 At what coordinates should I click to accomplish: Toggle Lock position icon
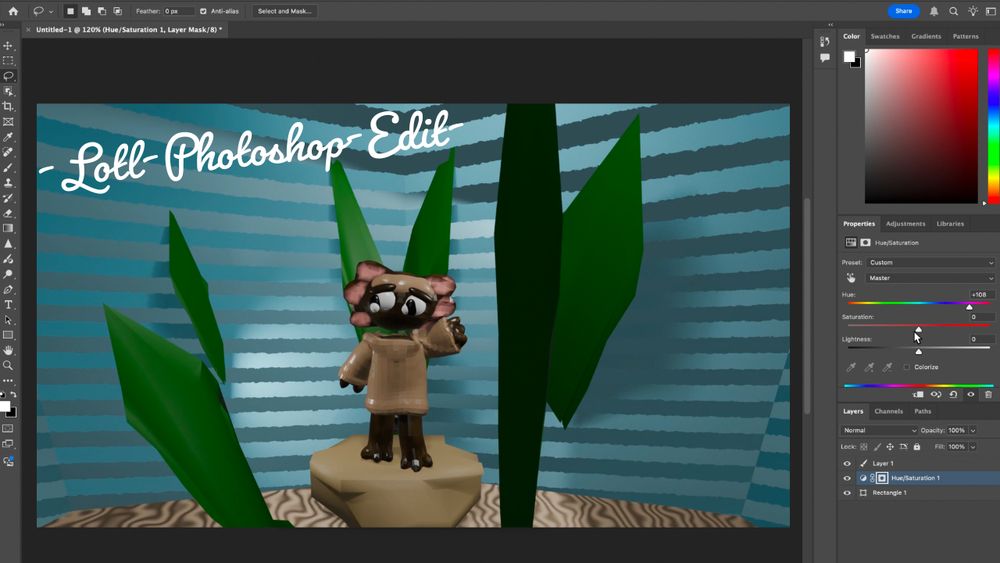pyautogui.click(x=890, y=447)
